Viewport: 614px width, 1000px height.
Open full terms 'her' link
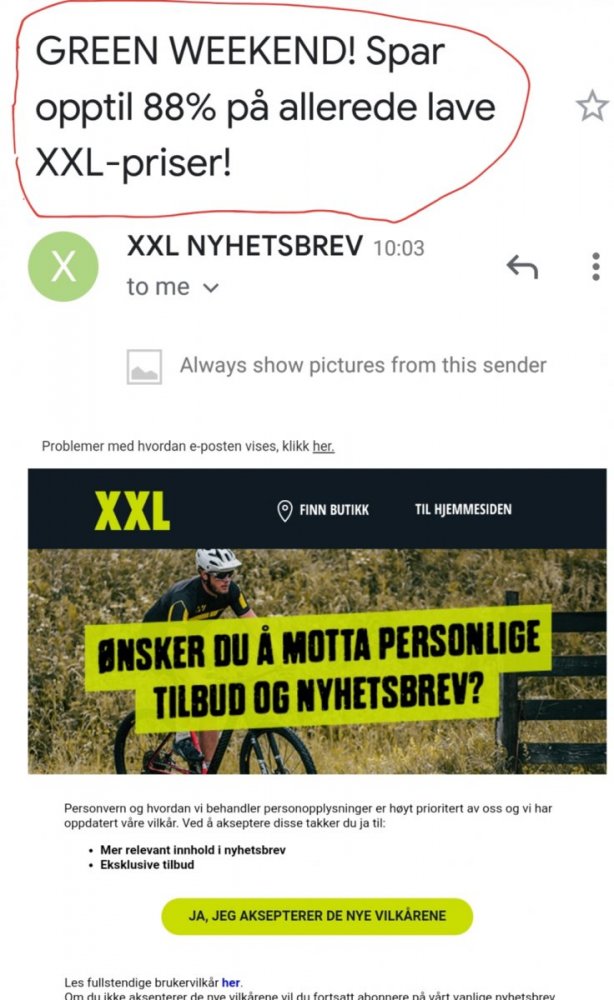tap(231, 983)
